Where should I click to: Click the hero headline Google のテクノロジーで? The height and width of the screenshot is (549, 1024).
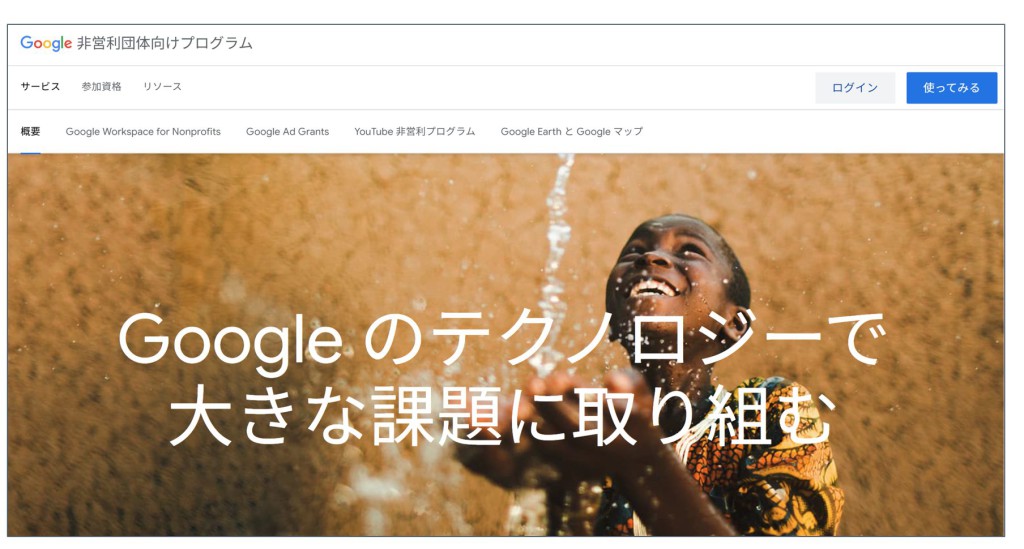click(502, 339)
